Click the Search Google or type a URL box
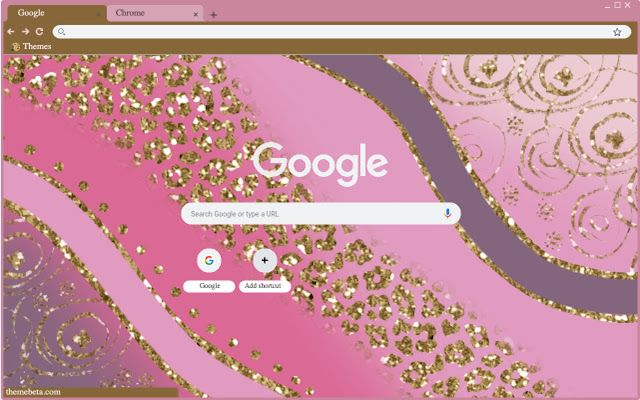This screenshot has height=400, width=640. [x=321, y=214]
